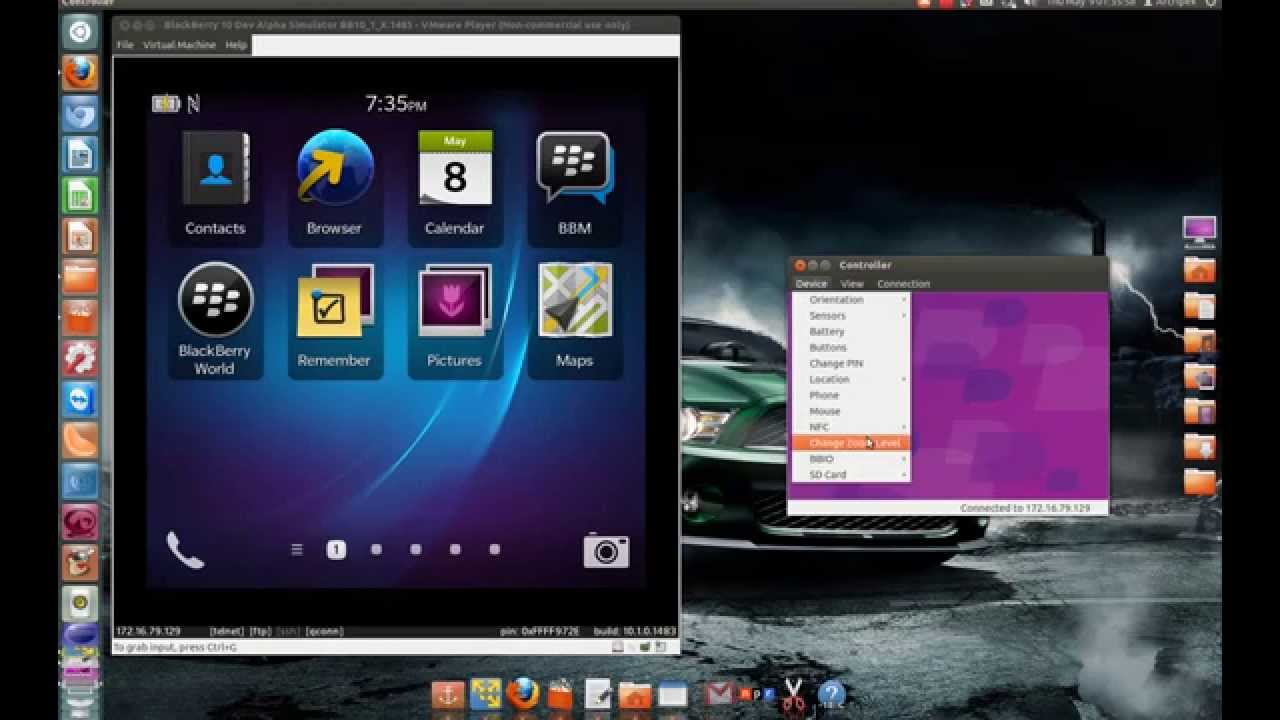This screenshot has width=1280, height=720.
Task: Click the ftp link in simulator status bar
Action: [x=260, y=631]
